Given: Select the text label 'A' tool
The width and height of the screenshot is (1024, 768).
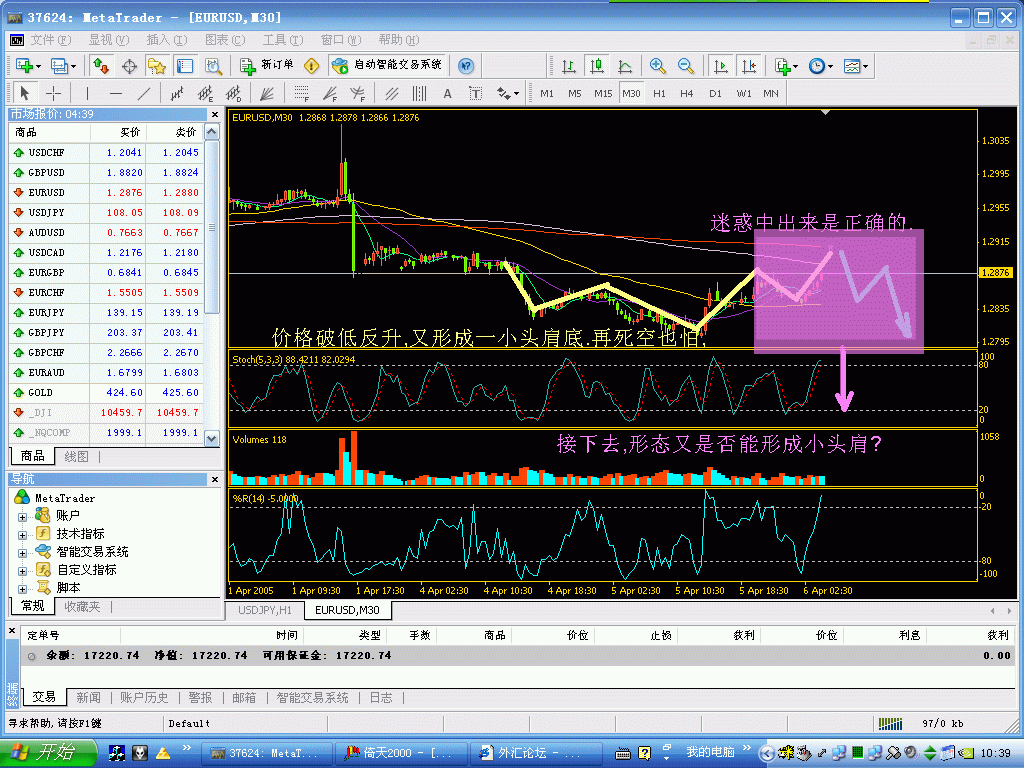Looking at the screenshot, I should pos(447,93).
